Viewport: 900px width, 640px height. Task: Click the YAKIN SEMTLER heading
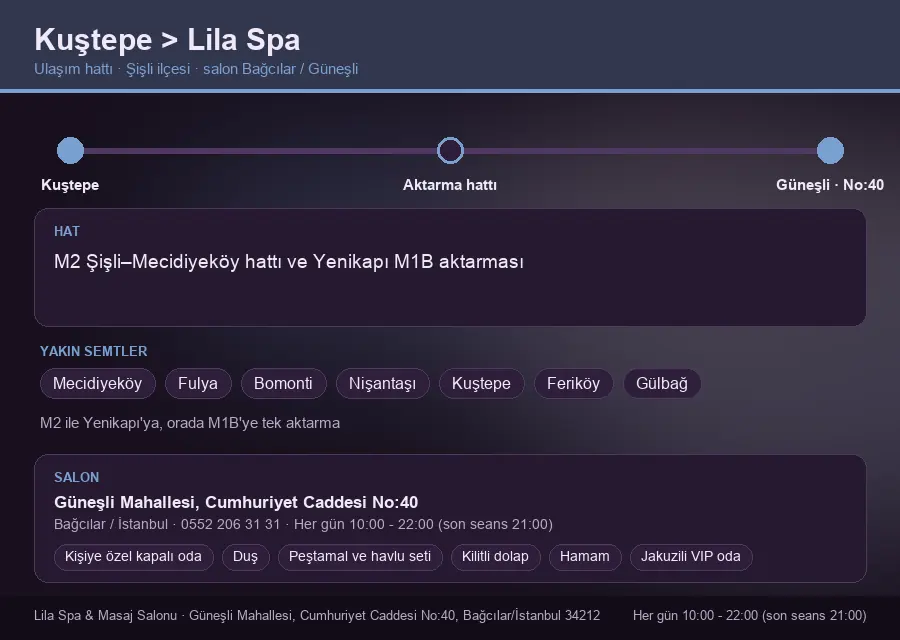[94, 351]
